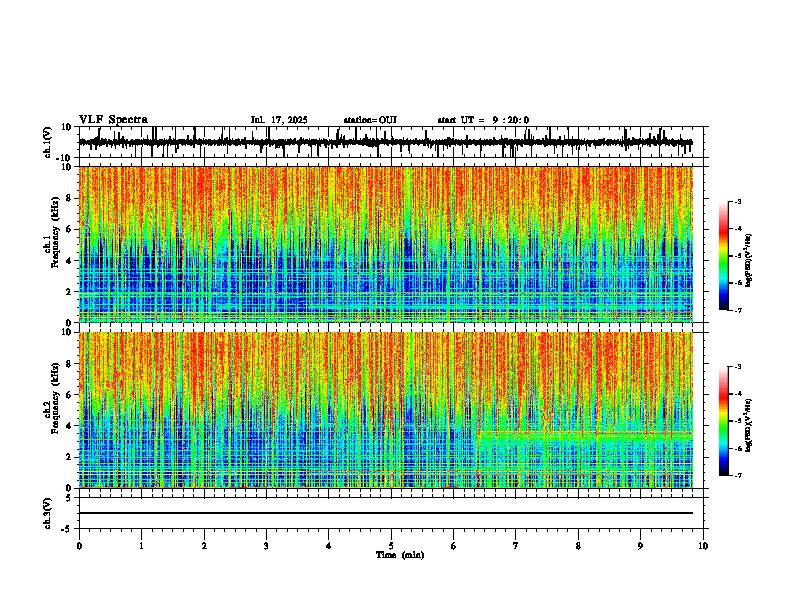Click the "3" tick on time axis
Image resolution: width=792 pixels, height=612 pixels.
click(266, 546)
